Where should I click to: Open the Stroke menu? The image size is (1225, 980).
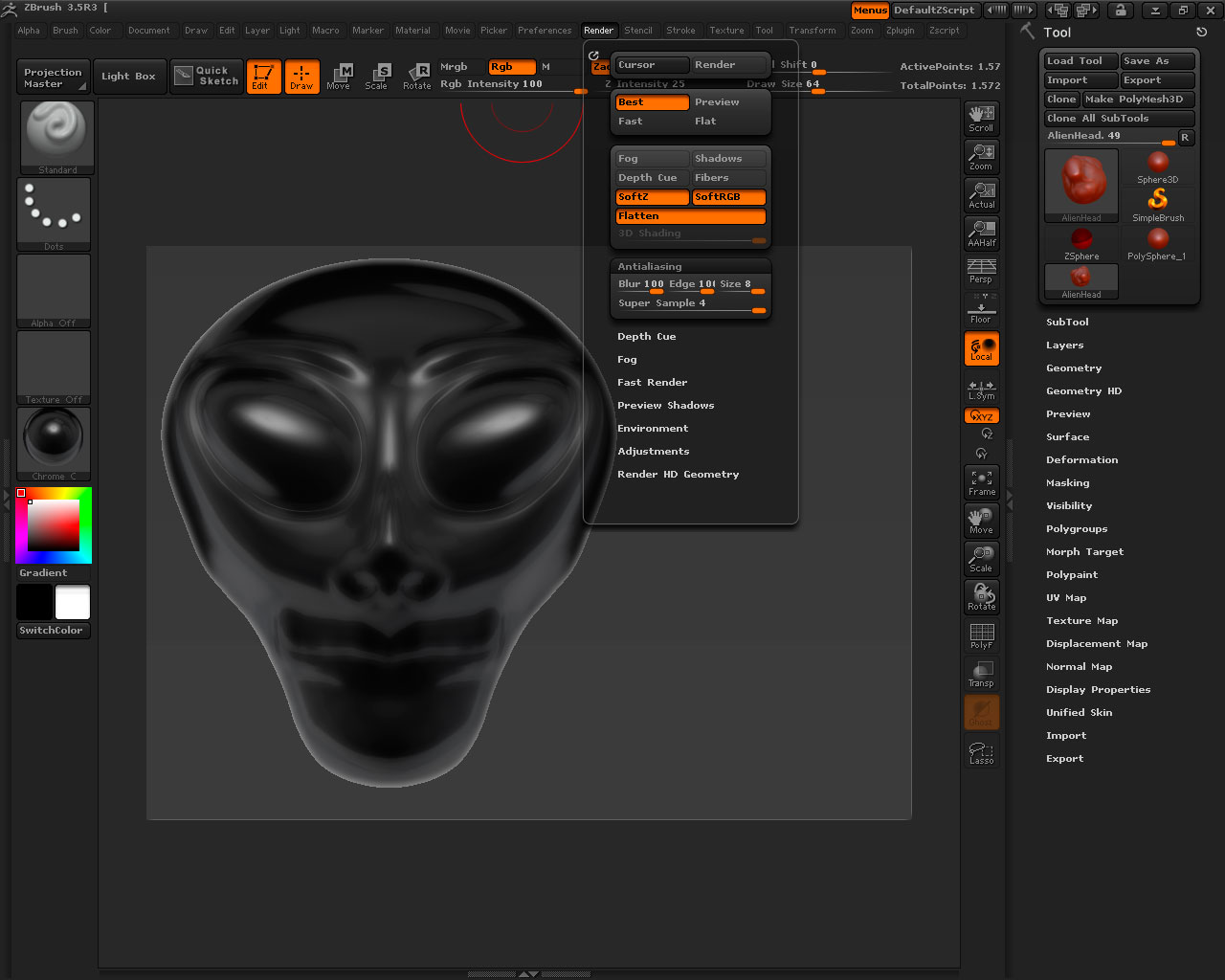point(680,31)
